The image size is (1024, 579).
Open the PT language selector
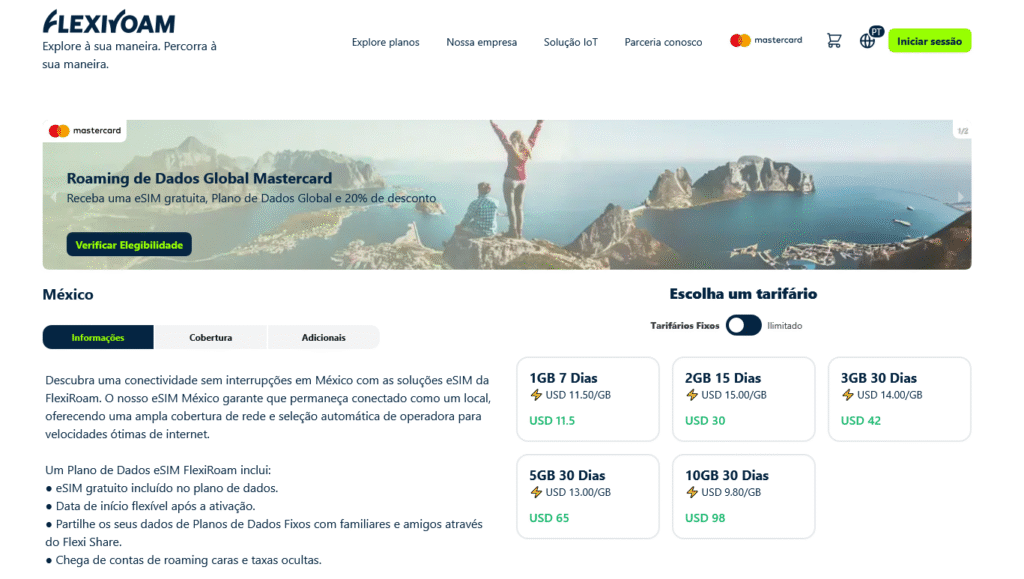point(867,40)
